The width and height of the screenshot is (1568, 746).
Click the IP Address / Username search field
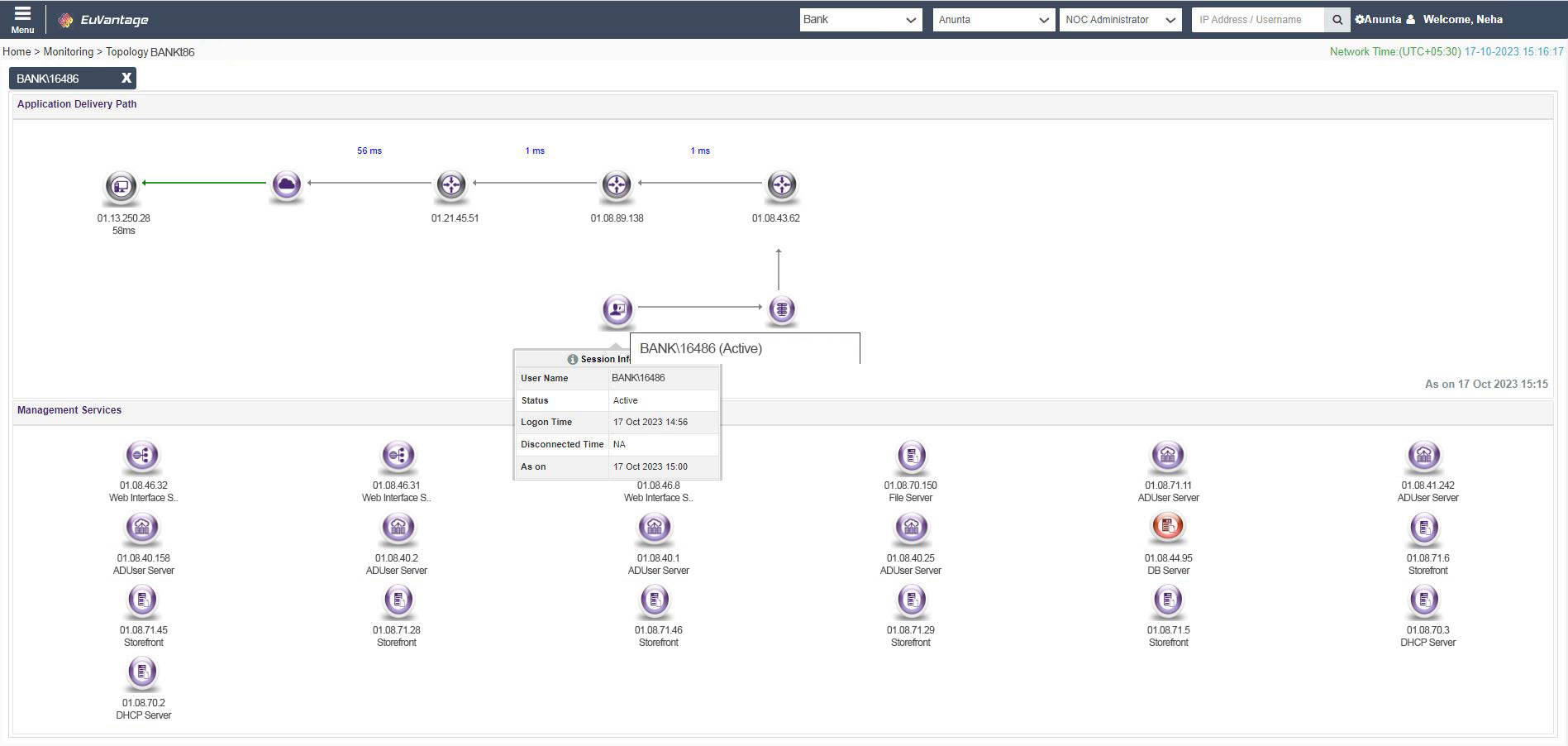[1257, 20]
